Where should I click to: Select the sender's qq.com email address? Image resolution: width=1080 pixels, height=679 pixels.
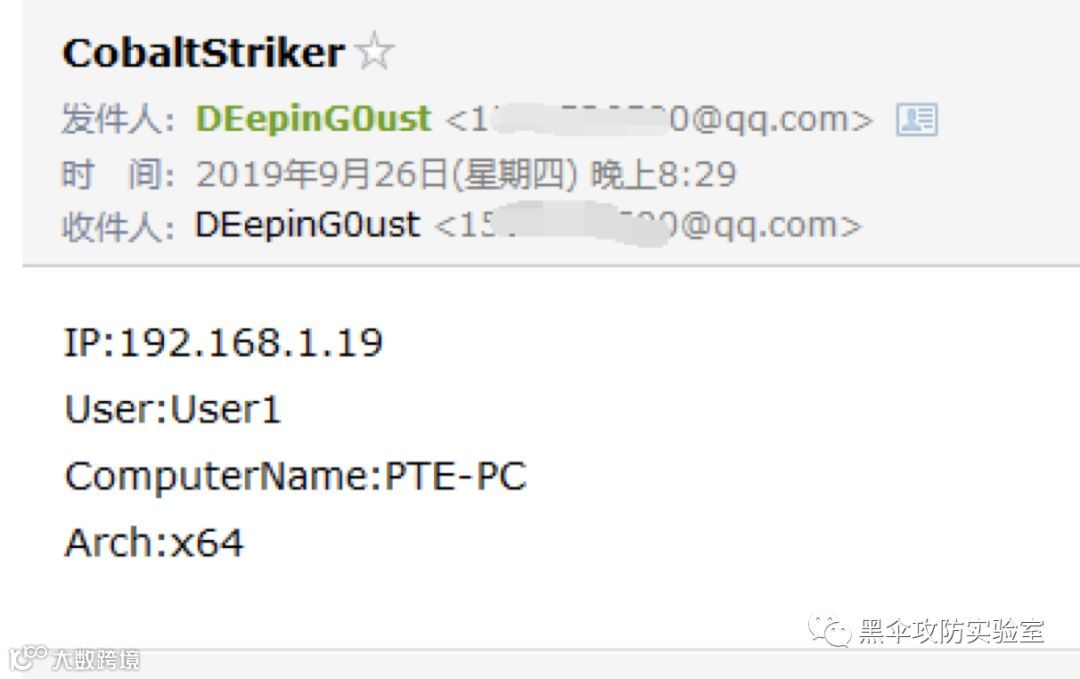click(x=659, y=119)
